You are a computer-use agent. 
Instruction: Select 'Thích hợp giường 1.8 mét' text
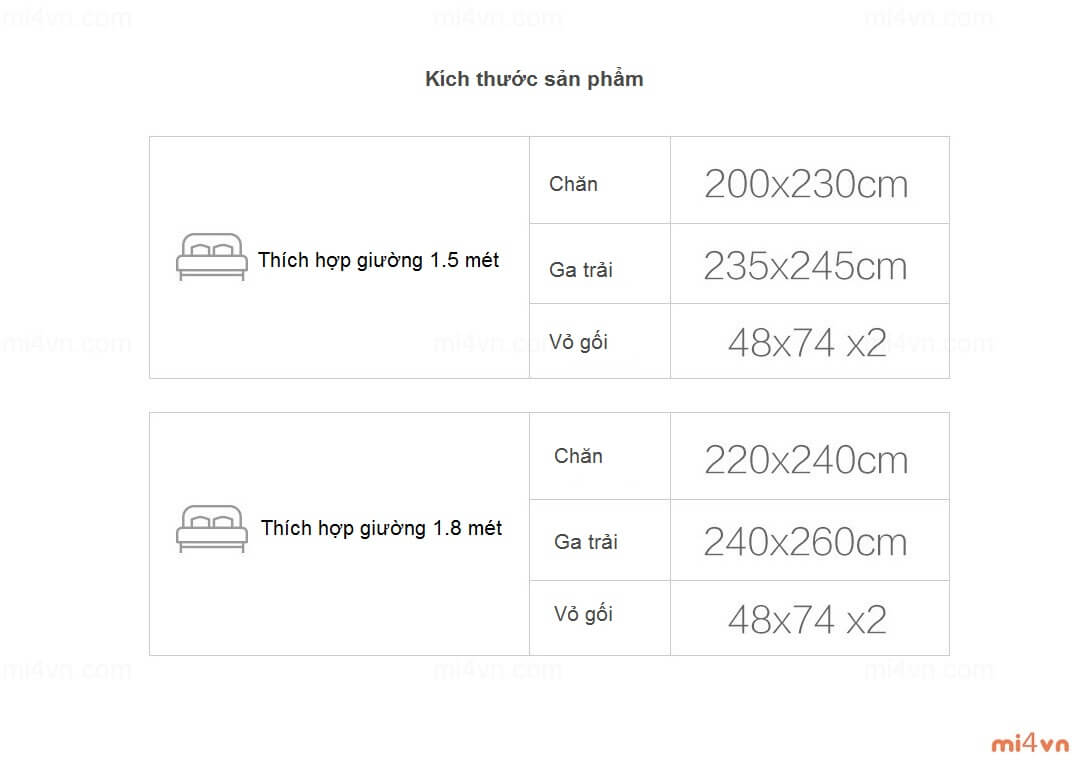(381, 528)
